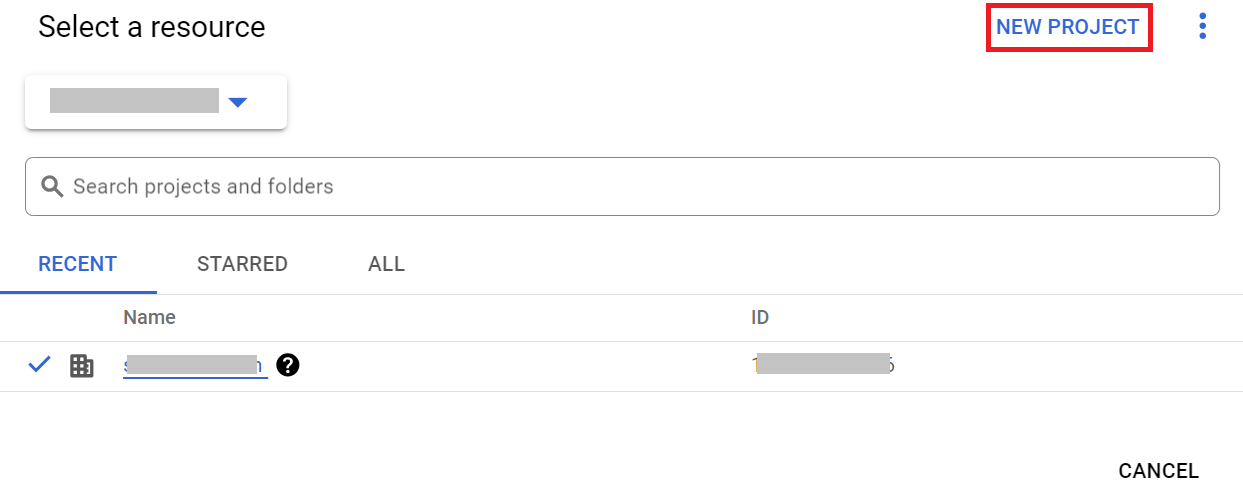Click the help question mark icon
This screenshot has height=502, width=1243.
(x=288, y=366)
